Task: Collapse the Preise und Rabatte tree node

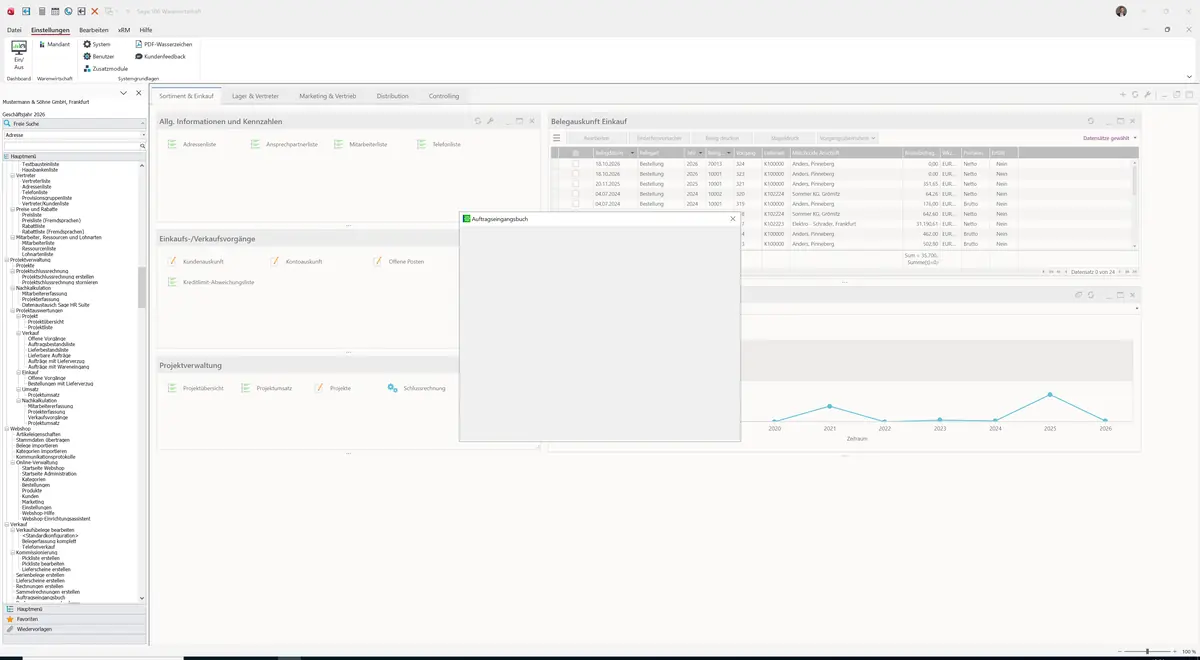Action: [x=13, y=207]
